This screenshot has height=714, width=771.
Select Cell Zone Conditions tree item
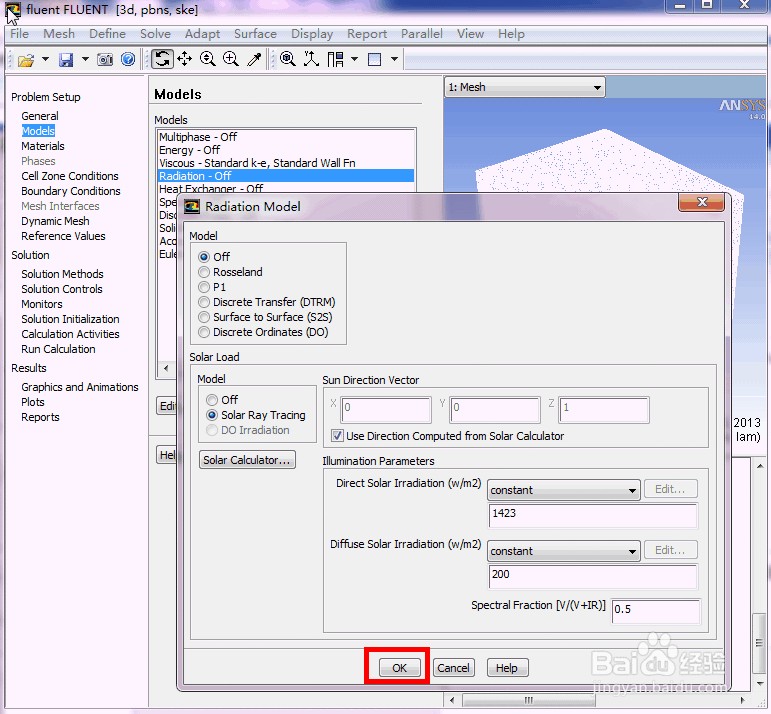(x=70, y=176)
